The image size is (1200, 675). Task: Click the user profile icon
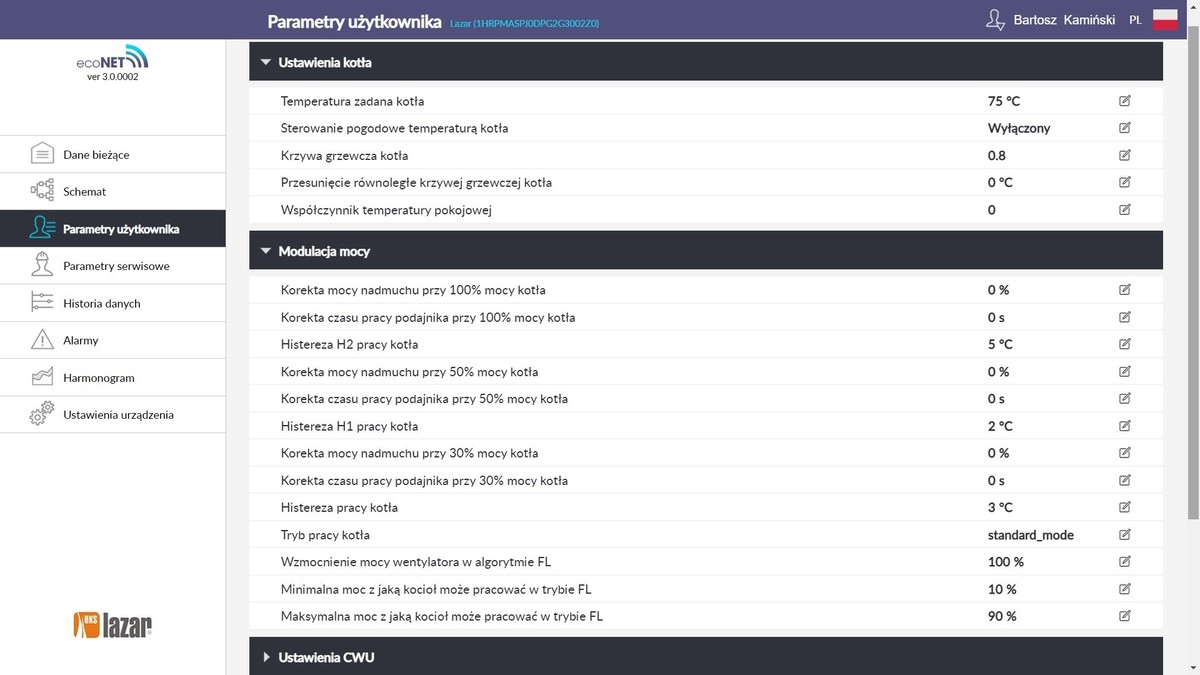994,20
